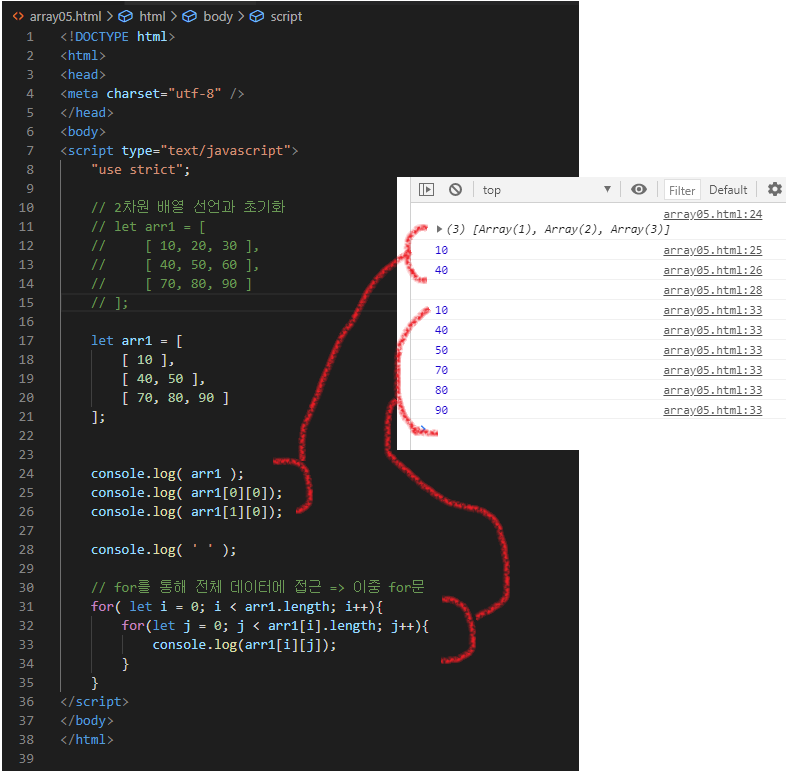786x771 pixels.
Task: Click line number 17 in the gutter
Action: 26,341
